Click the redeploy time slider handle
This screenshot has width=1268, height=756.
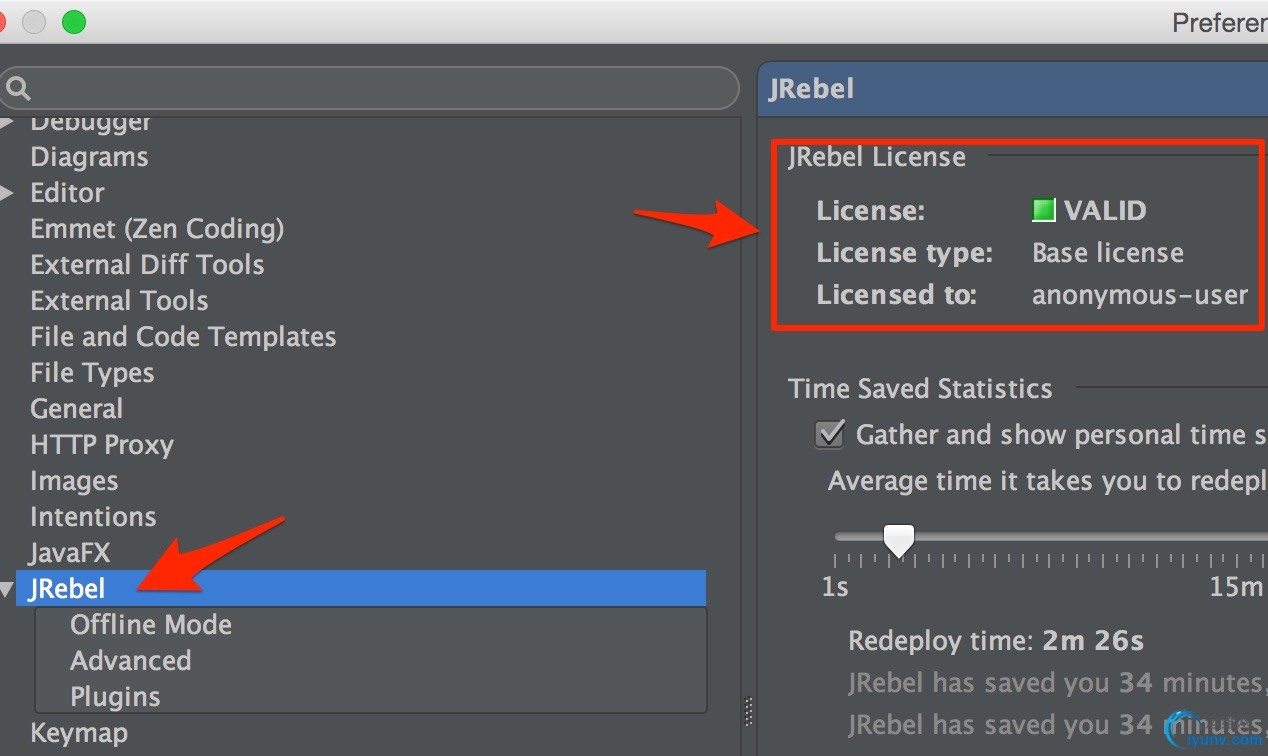coord(899,541)
